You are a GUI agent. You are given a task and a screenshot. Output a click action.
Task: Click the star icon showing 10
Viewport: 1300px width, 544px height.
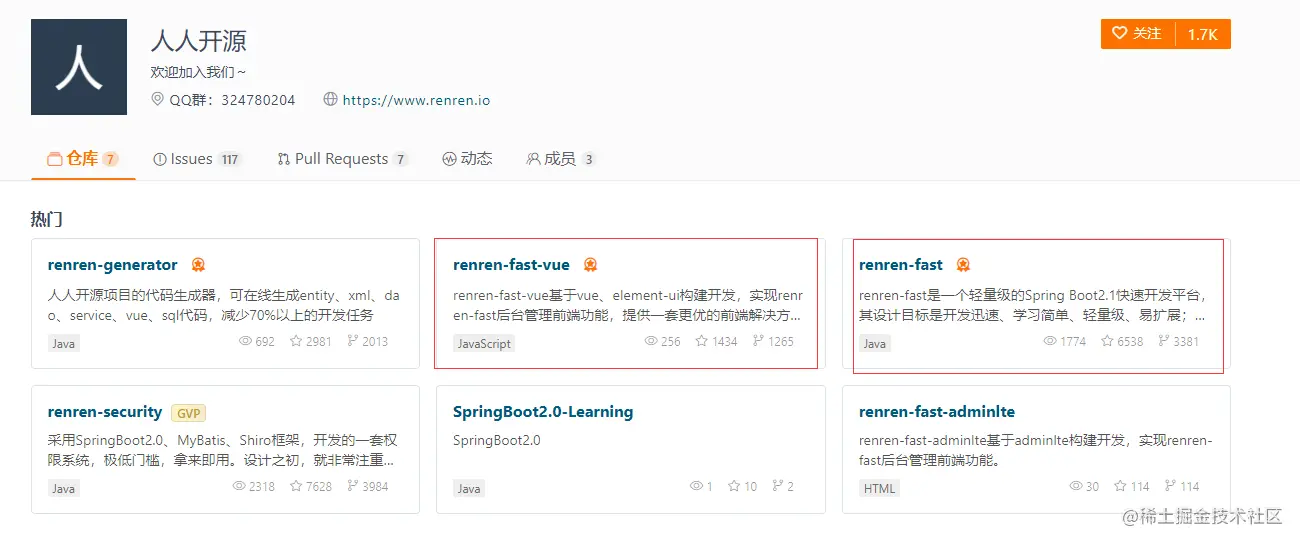734,486
